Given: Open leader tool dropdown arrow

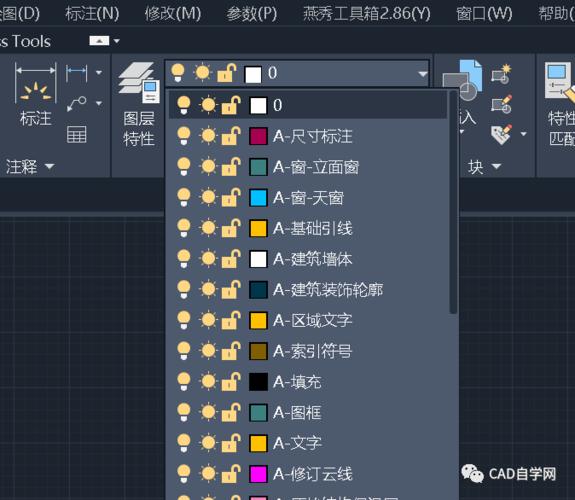Looking at the screenshot, I should point(99,103).
